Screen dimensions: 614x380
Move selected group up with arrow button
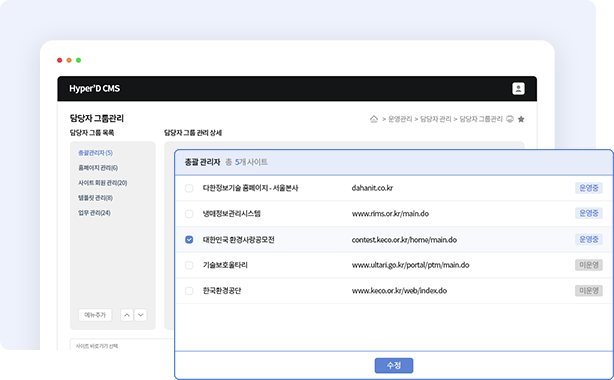pyautogui.click(x=126, y=315)
